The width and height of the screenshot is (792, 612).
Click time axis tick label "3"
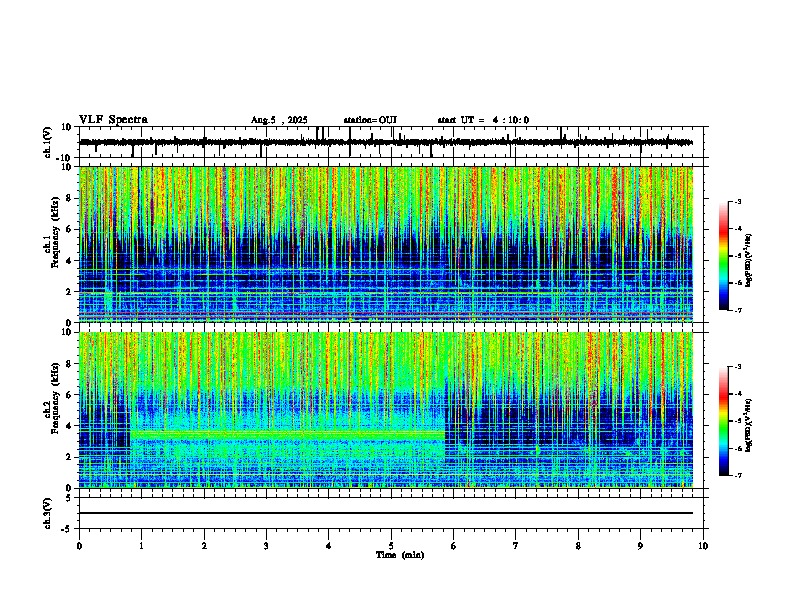coord(266,546)
